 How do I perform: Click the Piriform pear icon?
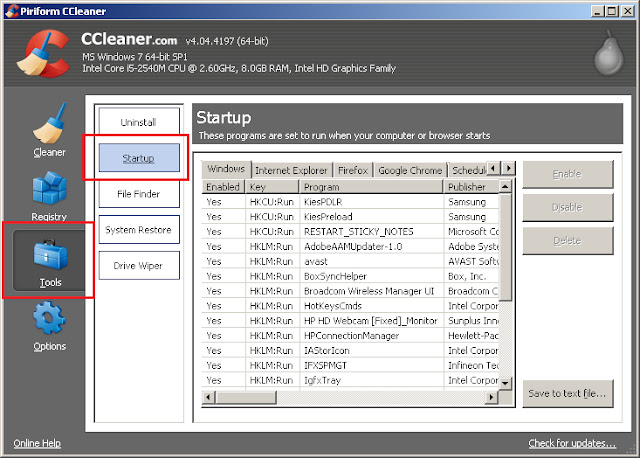click(609, 53)
